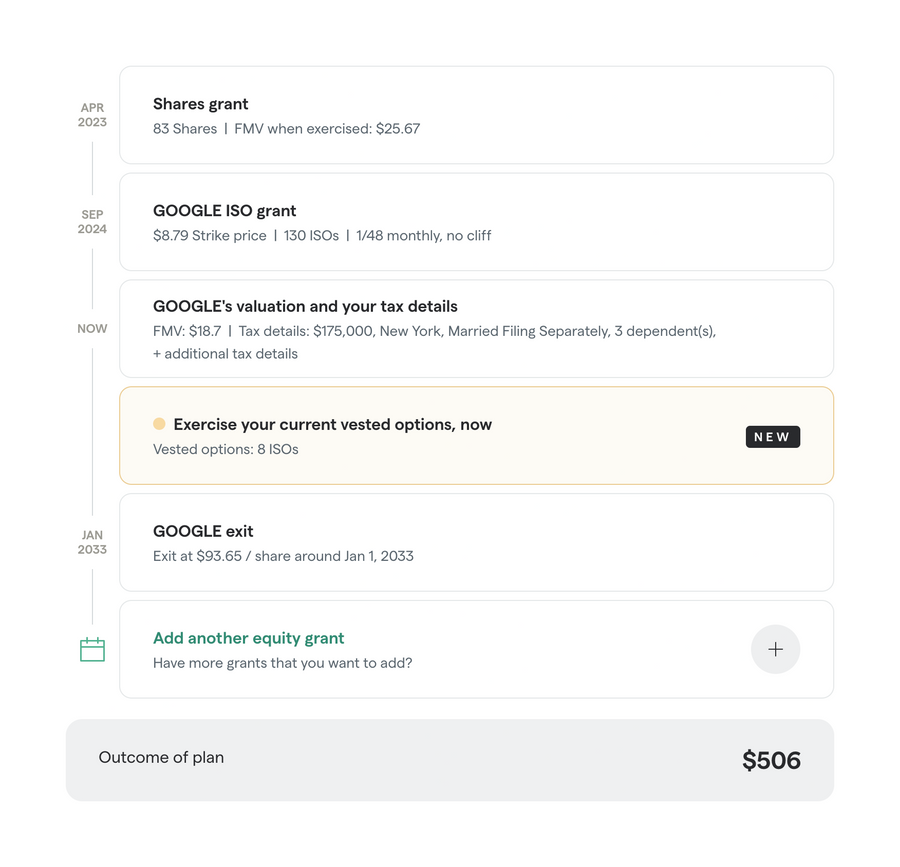This screenshot has height=867, width=900.
Task: Click the exit price $93.65 per share text
Action: [282, 556]
